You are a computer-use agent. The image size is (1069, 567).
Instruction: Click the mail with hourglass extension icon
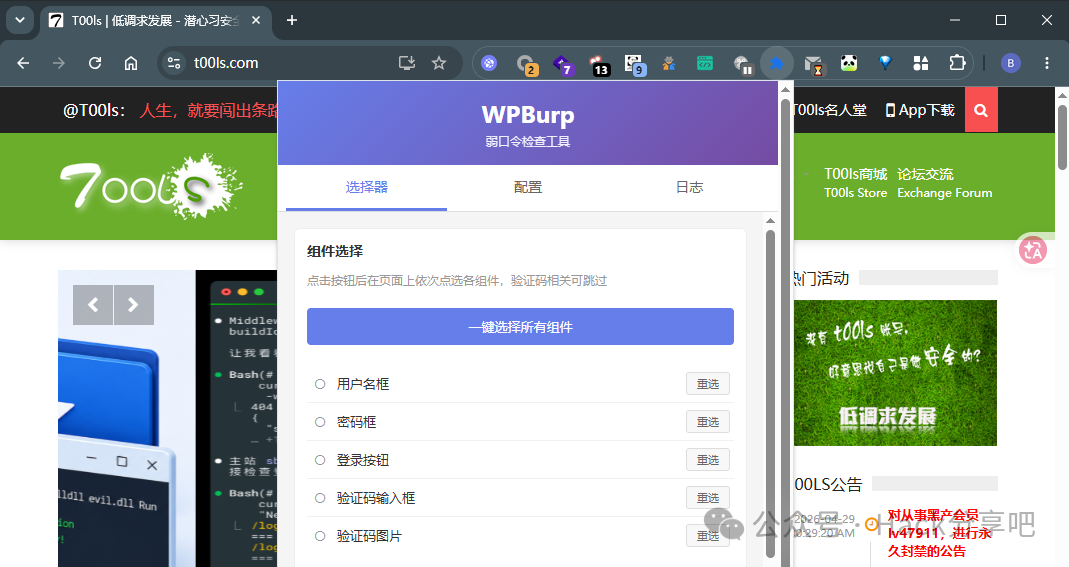813,64
